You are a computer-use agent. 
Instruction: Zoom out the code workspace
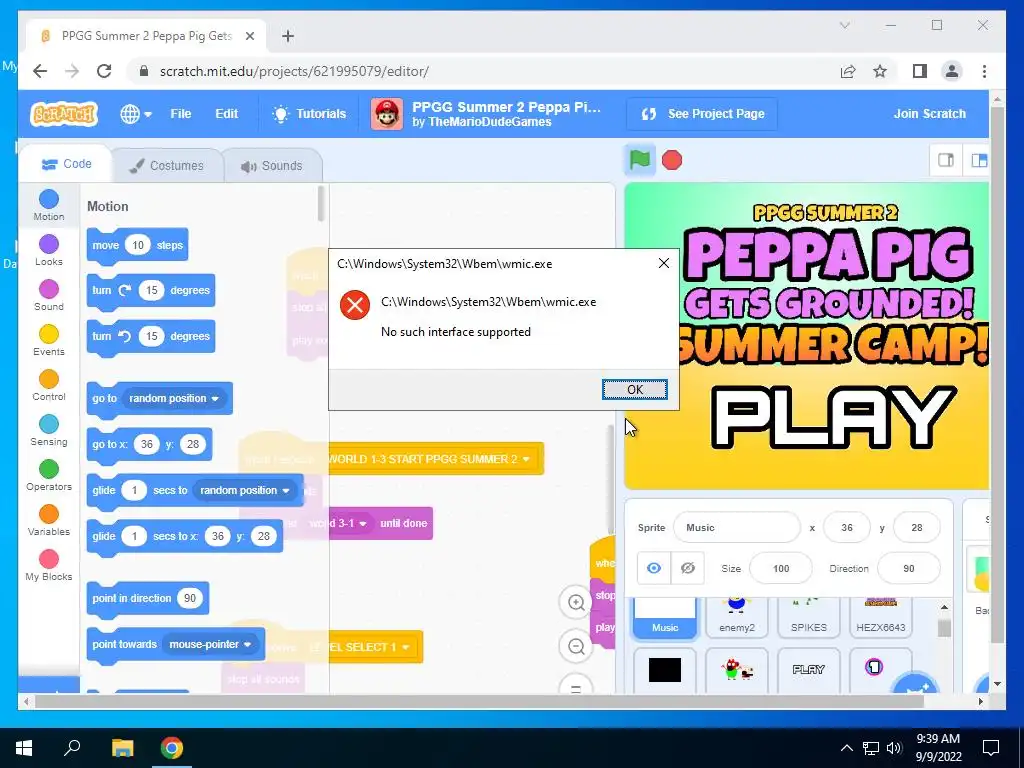(576, 647)
